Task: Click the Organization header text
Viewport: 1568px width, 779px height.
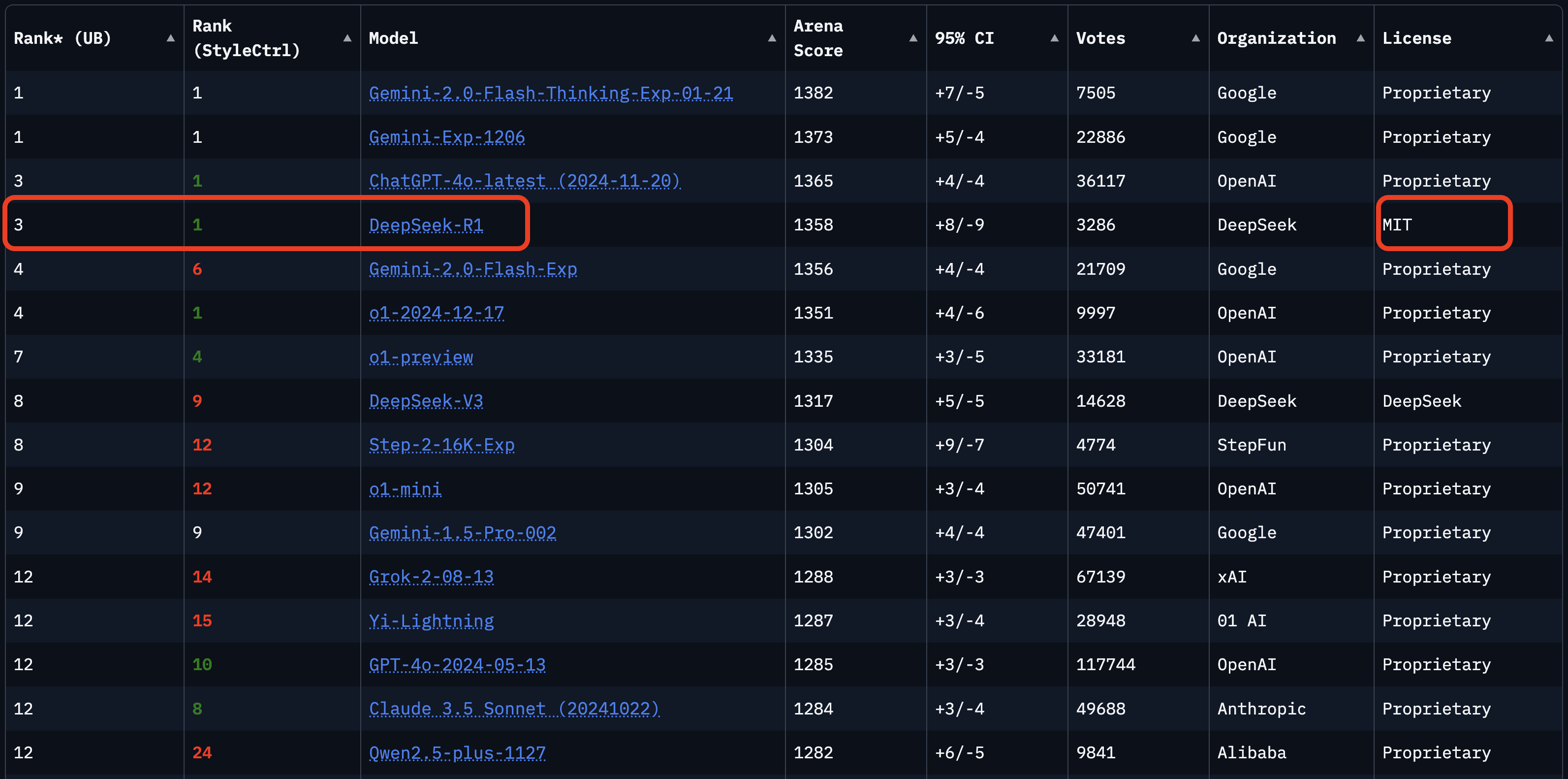Action: (1277, 38)
